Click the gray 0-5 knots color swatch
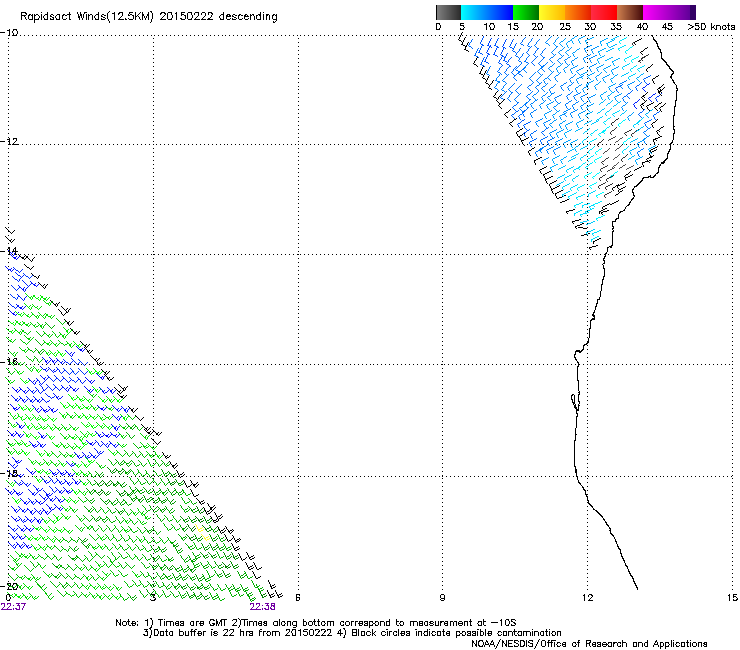 pos(448,12)
